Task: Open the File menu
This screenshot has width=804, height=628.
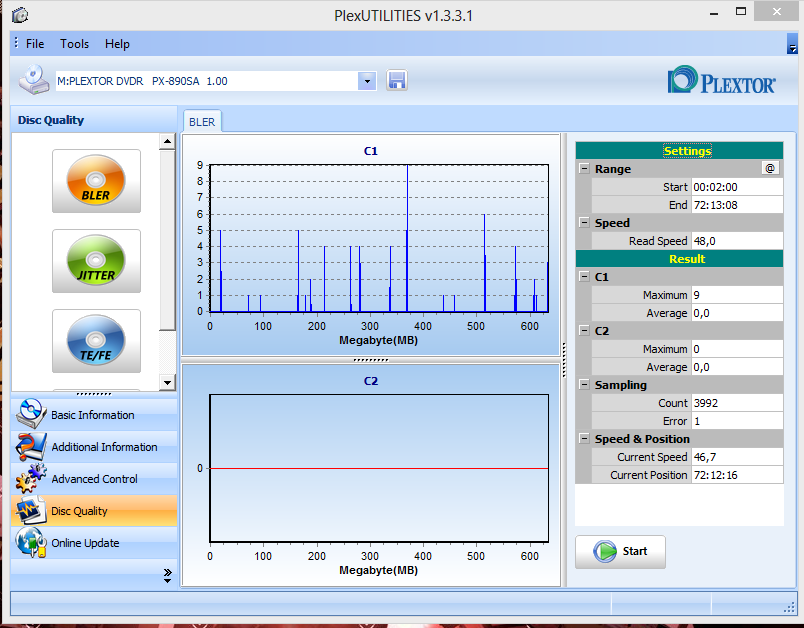Action: click(35, 44)
